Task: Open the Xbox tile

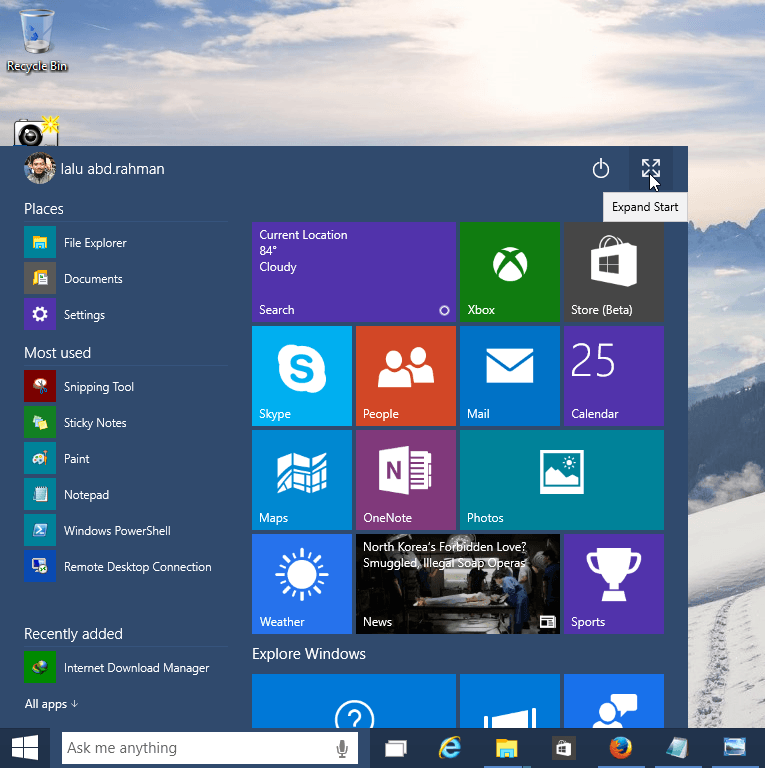Action: [x=510, y=272]
